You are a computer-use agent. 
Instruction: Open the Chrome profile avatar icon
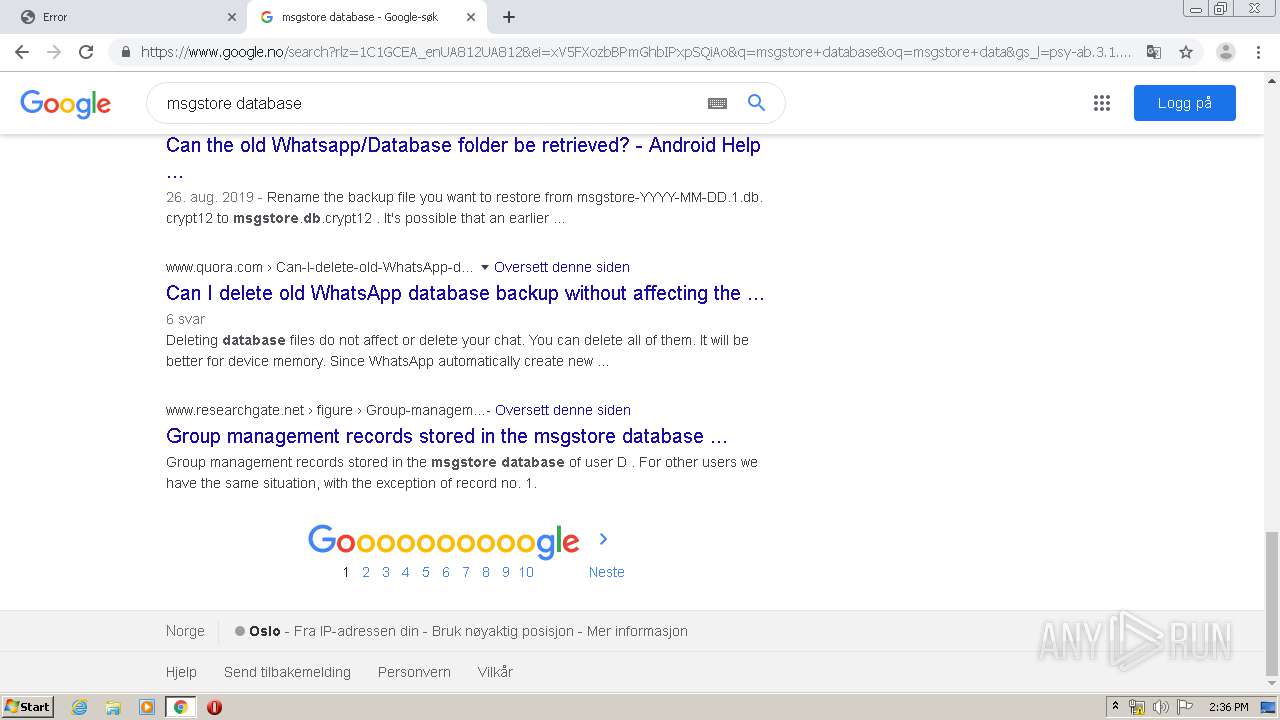(x=1226, y=52)
